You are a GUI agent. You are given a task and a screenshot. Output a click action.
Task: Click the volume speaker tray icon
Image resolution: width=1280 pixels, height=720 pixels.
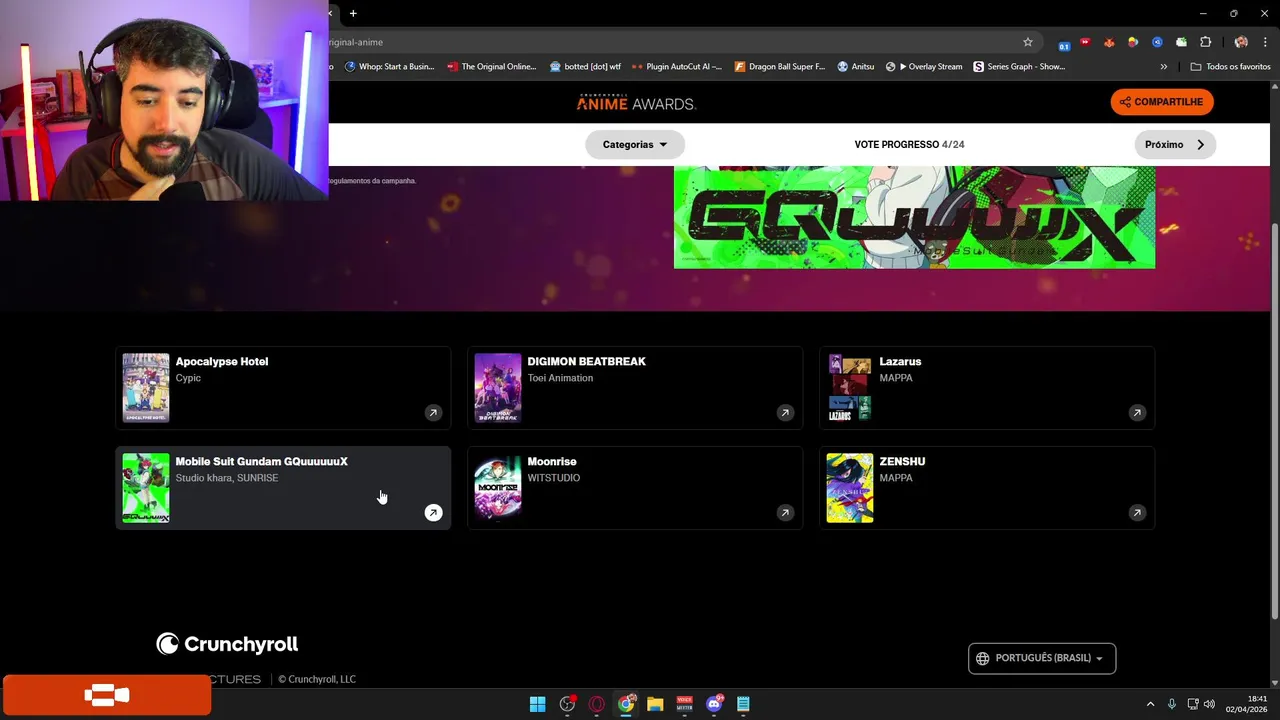pos(1210,704)
